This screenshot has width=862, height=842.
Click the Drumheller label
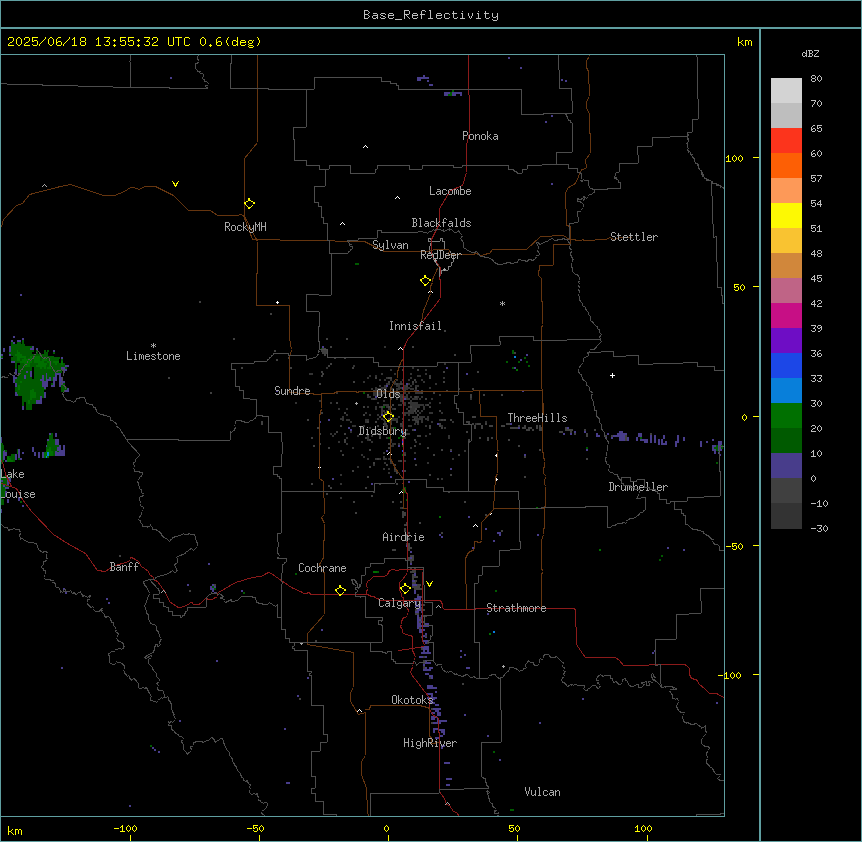pyautogui.click(x=638, y=487)
